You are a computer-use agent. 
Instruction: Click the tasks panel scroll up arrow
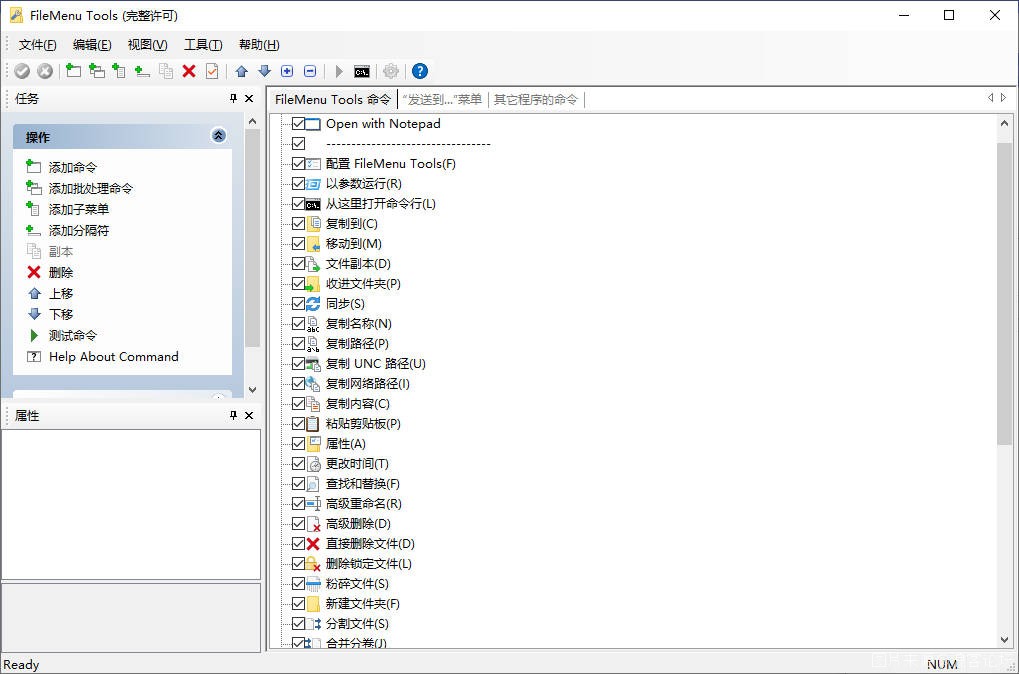pyautogui.click(x=252, y=121)
